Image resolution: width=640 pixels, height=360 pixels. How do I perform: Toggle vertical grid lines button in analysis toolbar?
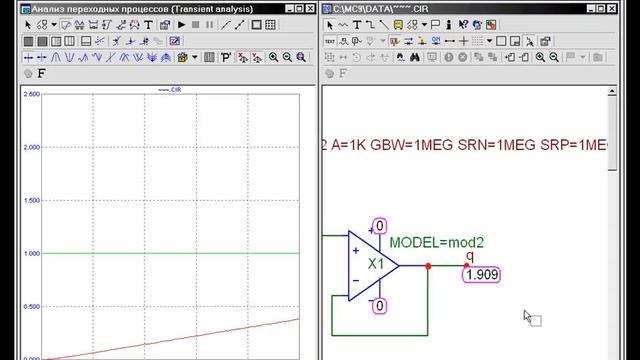70,41
